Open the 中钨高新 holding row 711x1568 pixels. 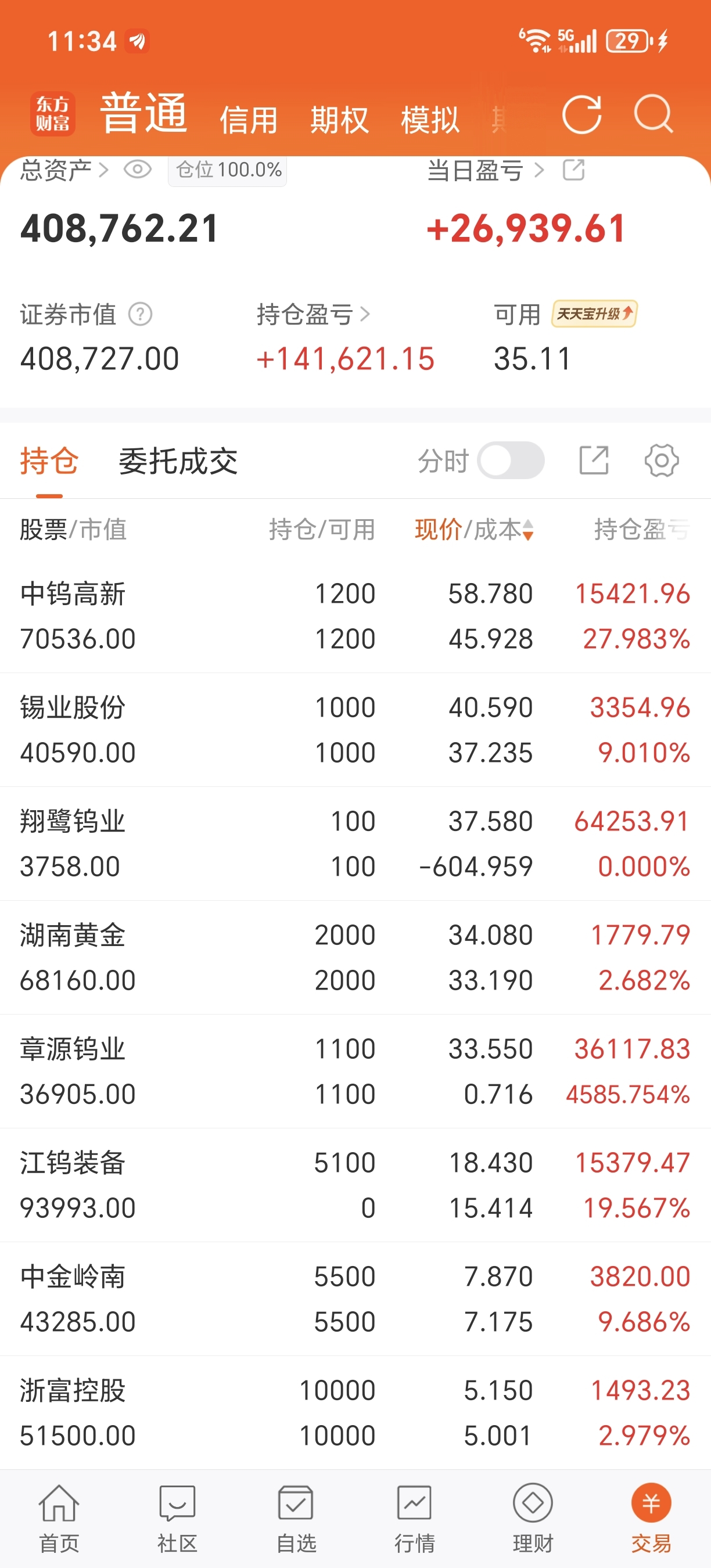pos(355,616)
